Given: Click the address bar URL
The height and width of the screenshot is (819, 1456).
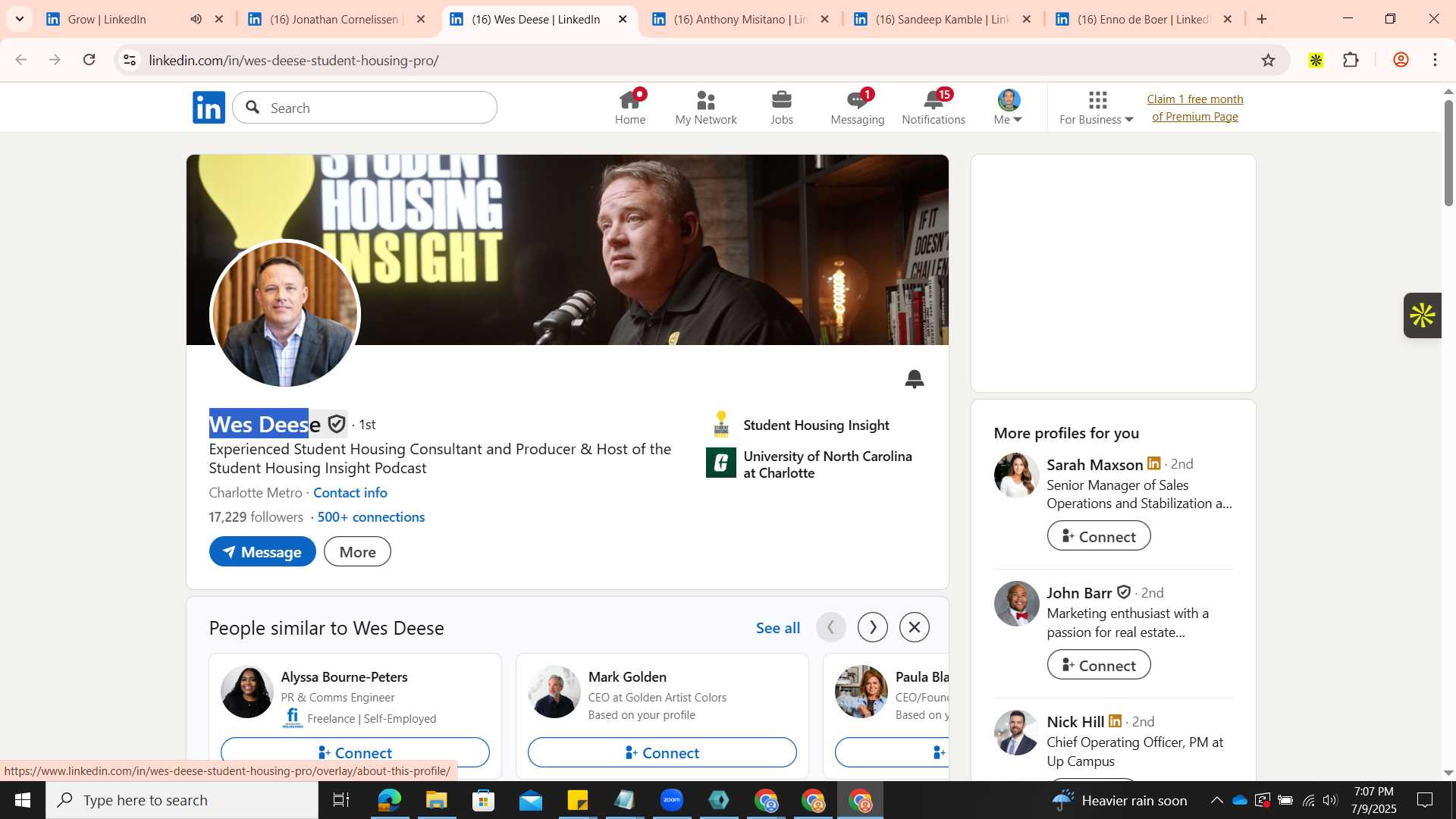Looking at the screenshot, I should [293, 61].
